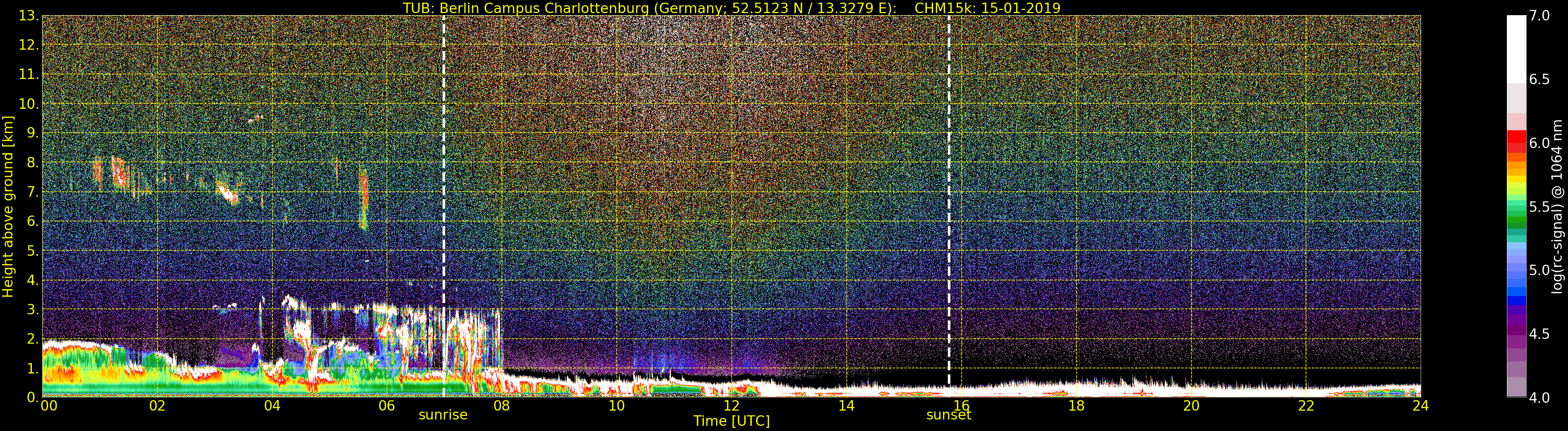
Task: Pick the red band on the colorbar
Action: 1516,140
